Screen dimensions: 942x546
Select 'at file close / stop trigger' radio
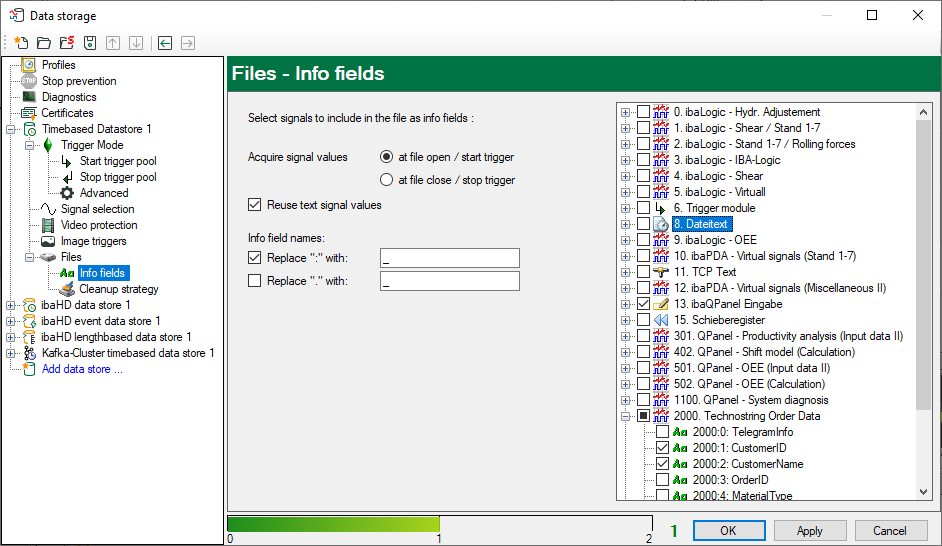pos(387,180)
